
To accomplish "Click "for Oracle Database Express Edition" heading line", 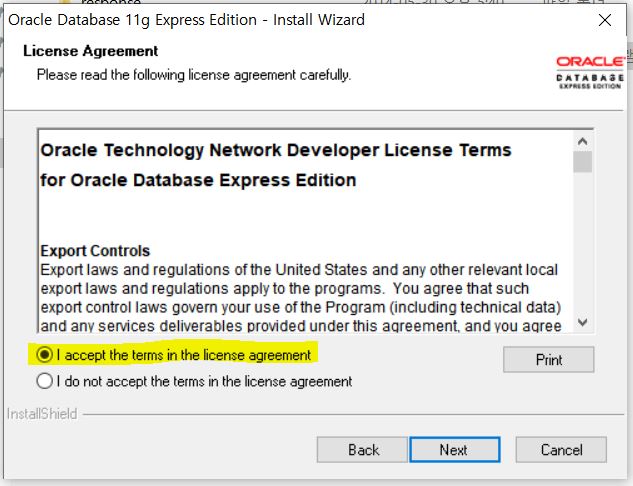I will click(x=198, y=180).
